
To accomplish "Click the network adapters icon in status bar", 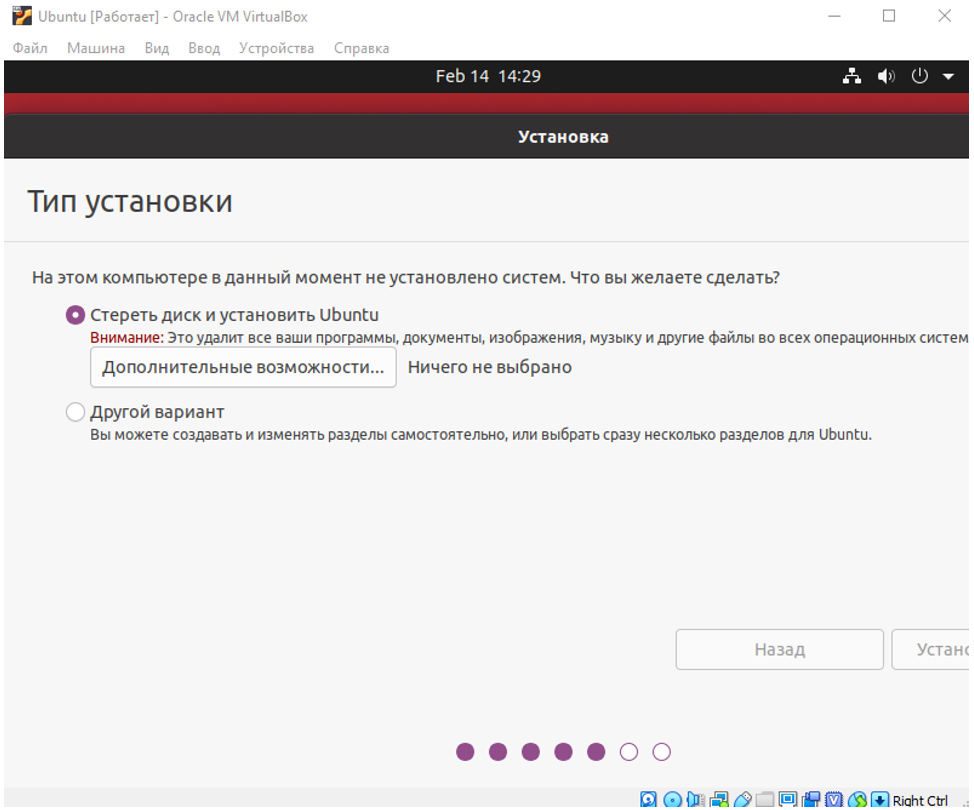I will pyautogui.click(x=719, y=800).
